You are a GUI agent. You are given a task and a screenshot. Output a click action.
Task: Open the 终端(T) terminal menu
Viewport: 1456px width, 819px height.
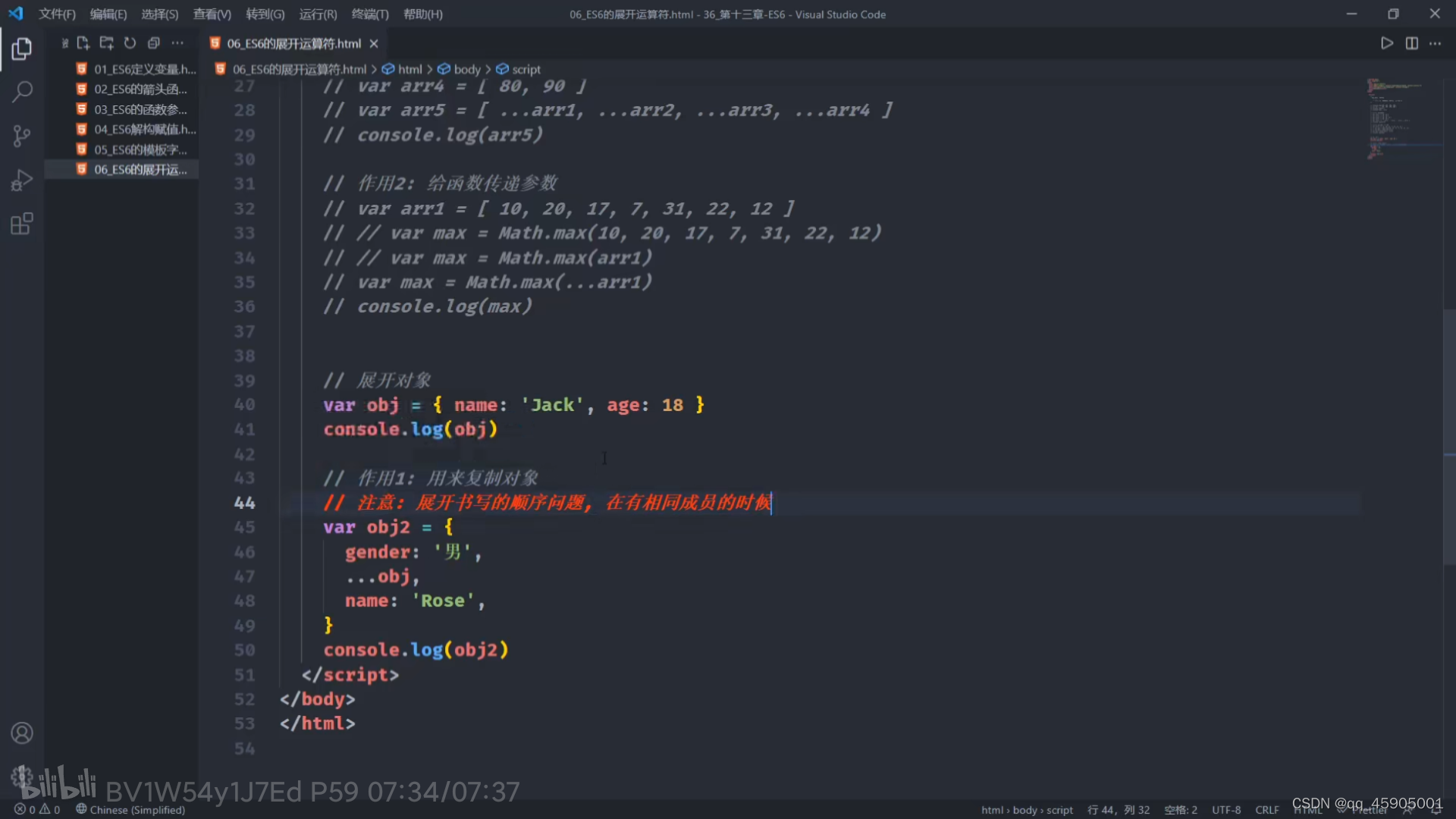point(369,14)
